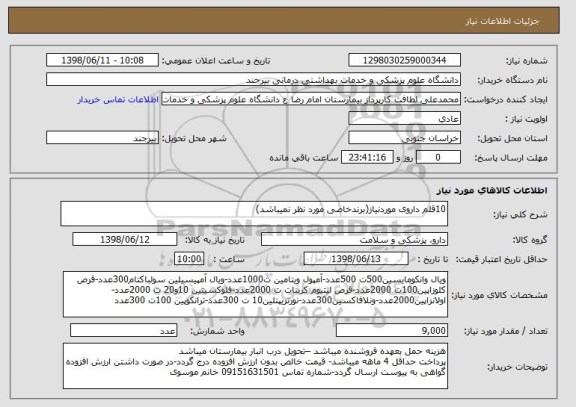
Task: Click the اطلاعات کالاهای مورد نیاز section heading
Action: 492,190
